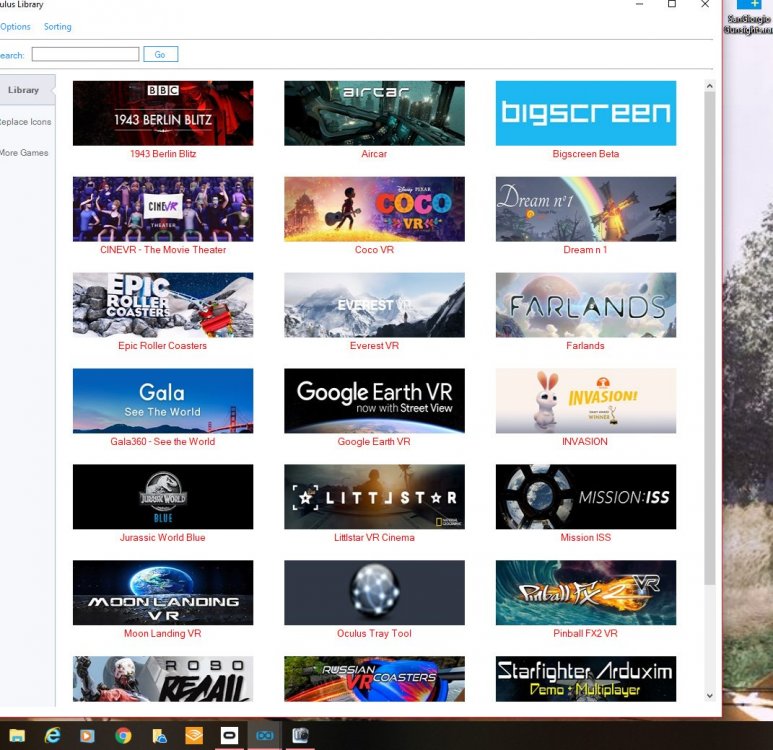
Task: Open the Sorting menu
Action: click(x=57, y=27)
